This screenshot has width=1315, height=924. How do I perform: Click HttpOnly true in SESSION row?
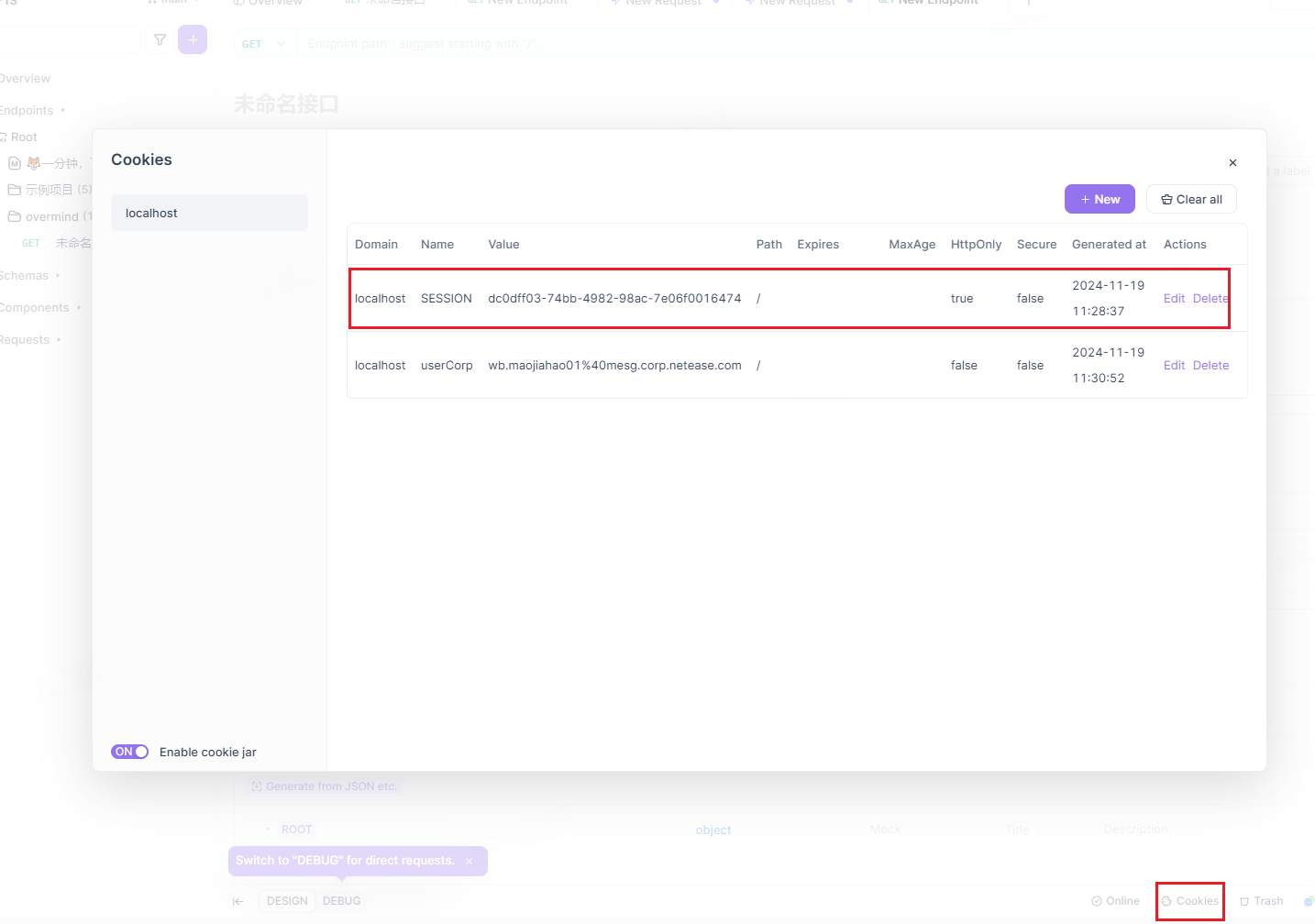click(x=962, y=298)
